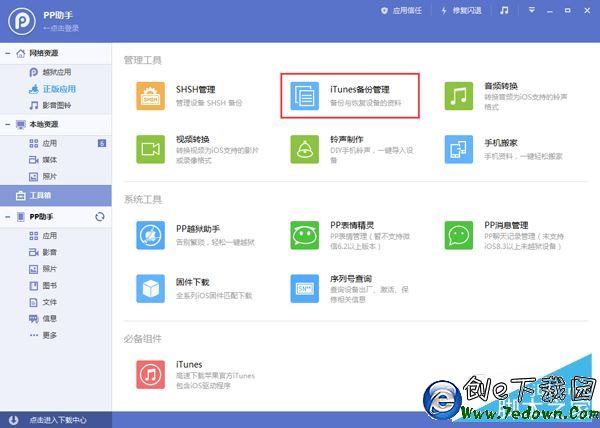The image size is (600, 428).
Task: Click the 修复闪退 text button
Action: pyautogui.click(x=467, y=11)
